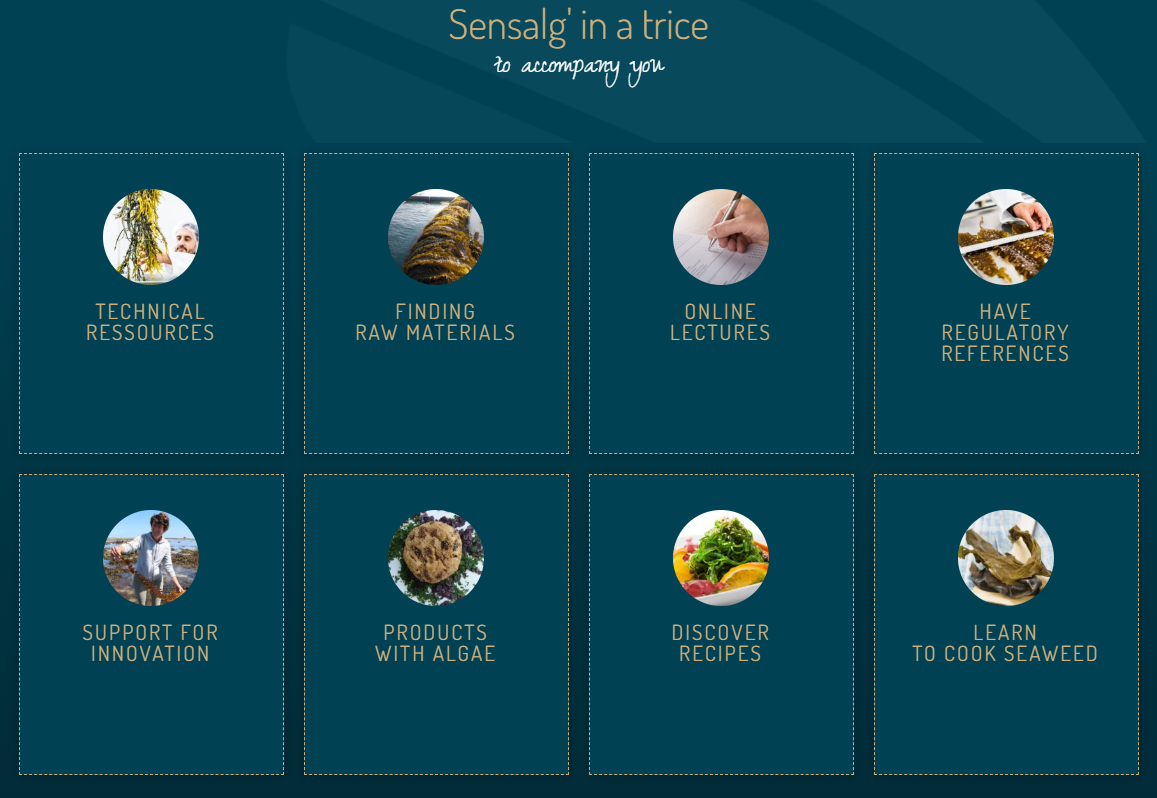Go to Support for Innovation title
Screen dimensions: 1157x798
151,643
